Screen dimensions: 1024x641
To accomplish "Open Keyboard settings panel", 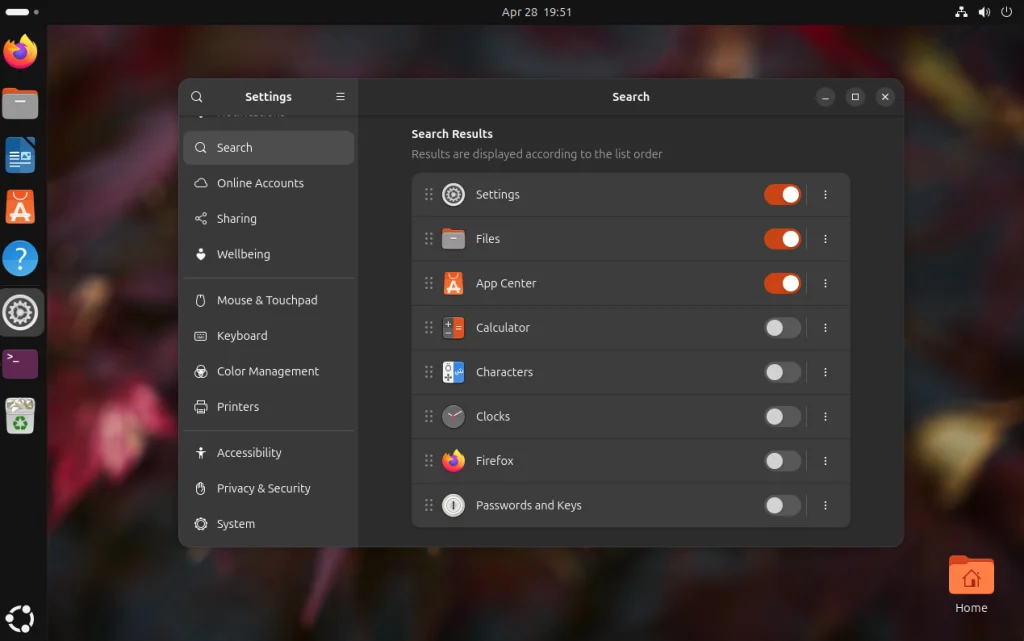I will click(x=268, y=336).
